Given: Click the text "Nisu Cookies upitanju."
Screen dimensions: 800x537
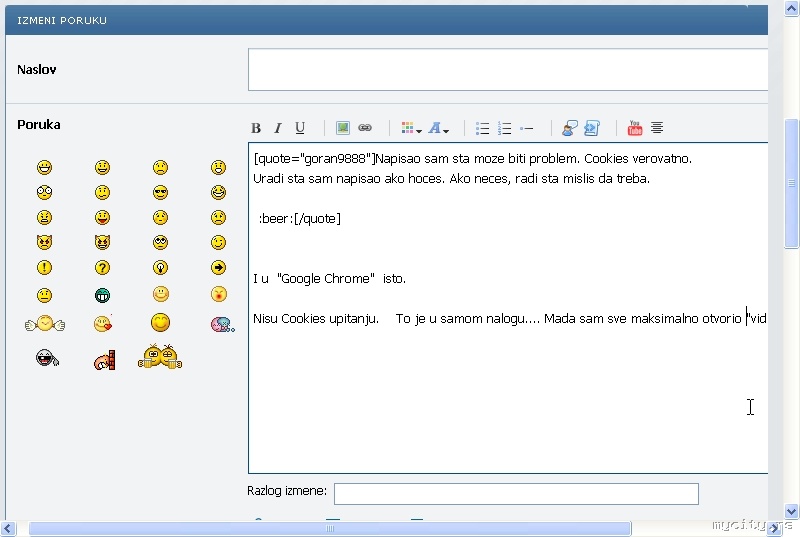Looking at the screenshot, I should 316,319.
